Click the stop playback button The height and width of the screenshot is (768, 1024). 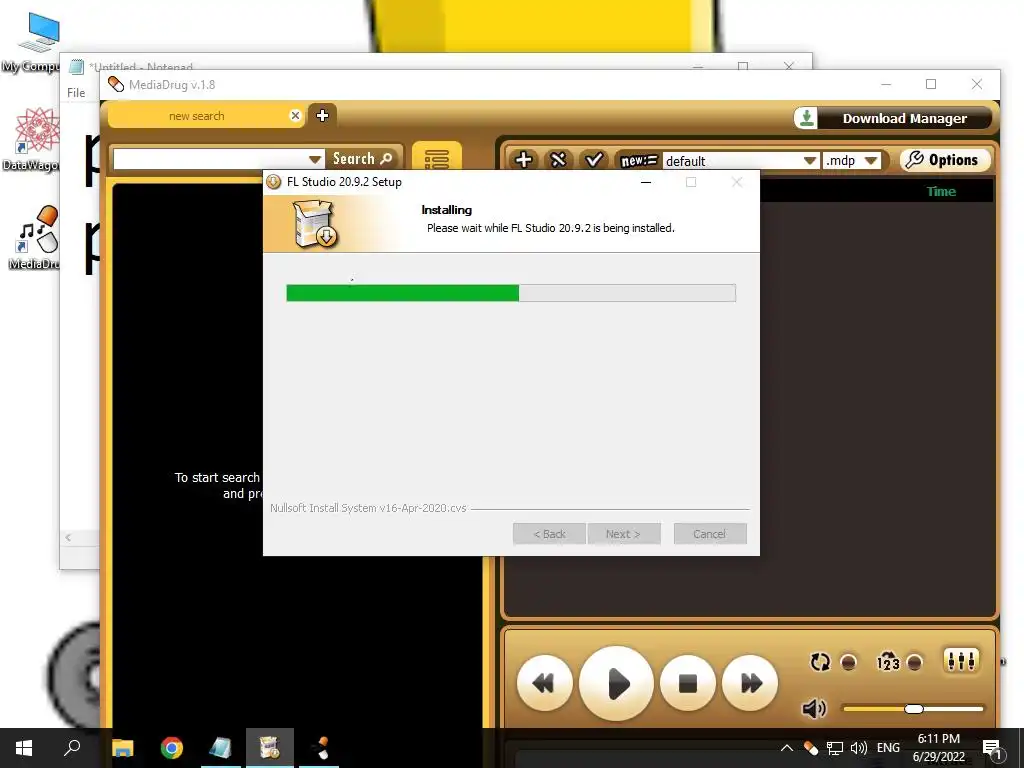(688, 683)
